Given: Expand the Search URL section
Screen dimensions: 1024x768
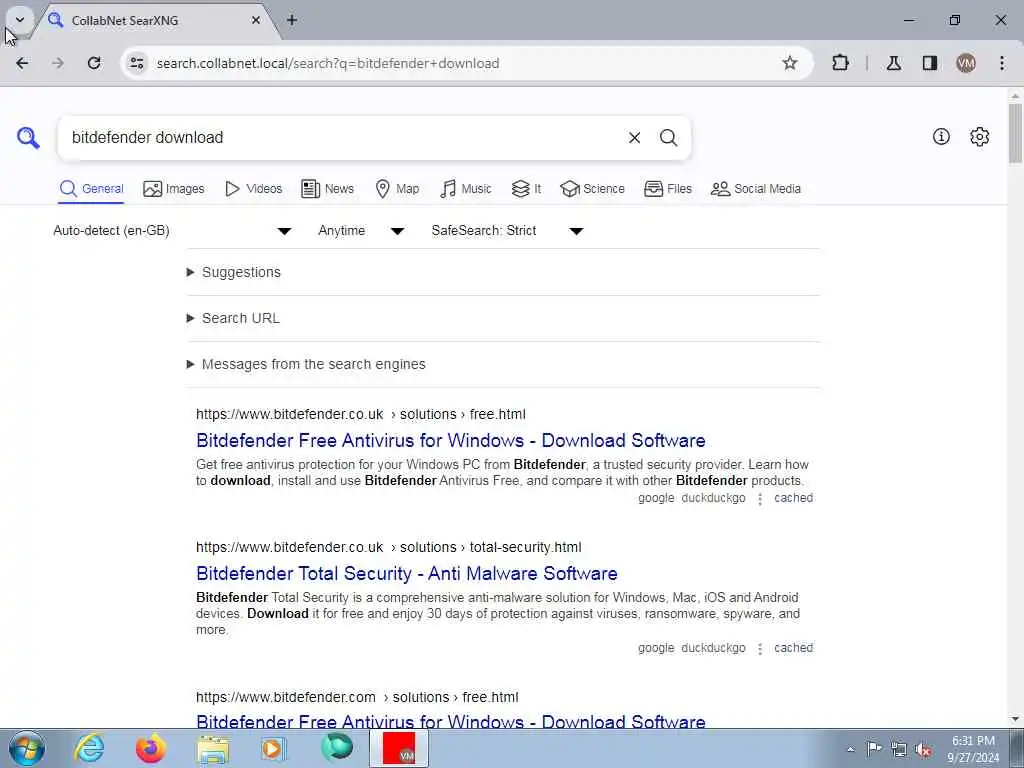Looking at the screenshot, I should [x=234, y=318].
